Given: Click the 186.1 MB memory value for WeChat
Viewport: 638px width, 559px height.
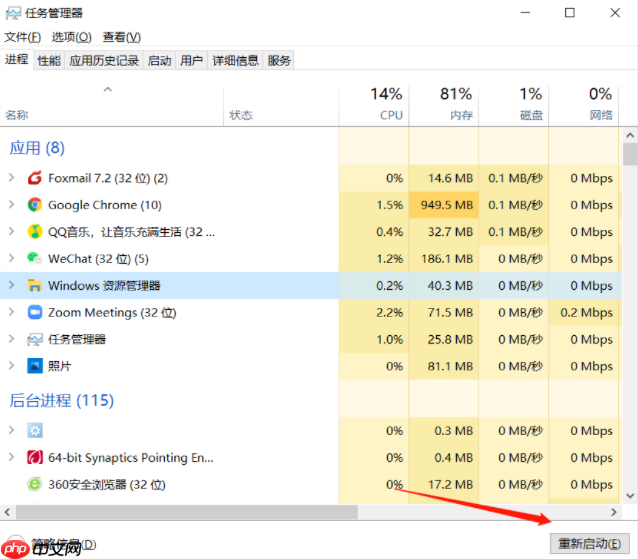Looking at the screenshot, I should pos(447,258).
